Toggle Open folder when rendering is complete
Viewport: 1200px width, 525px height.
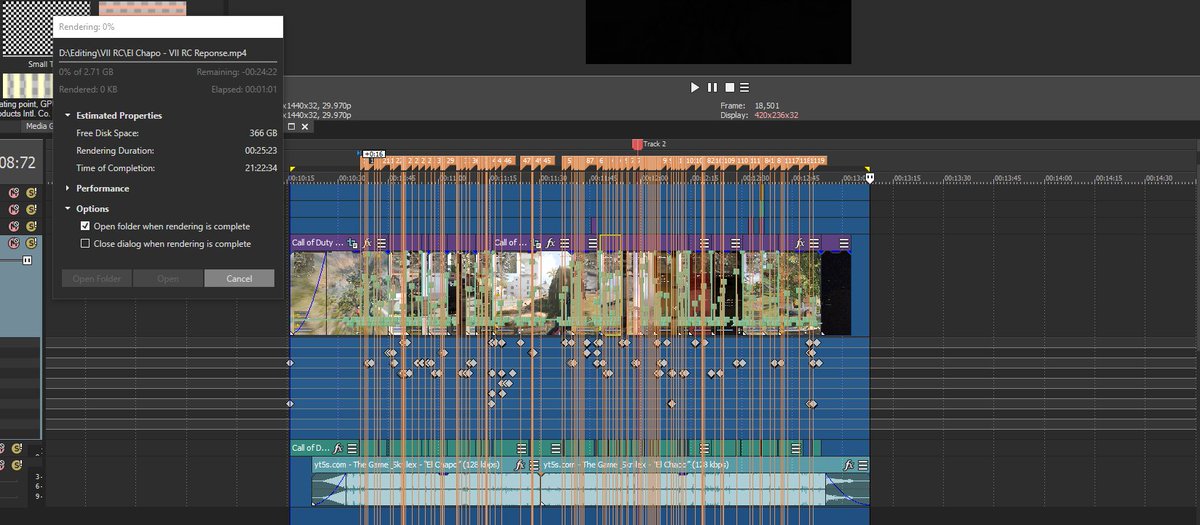click(85, 226)
